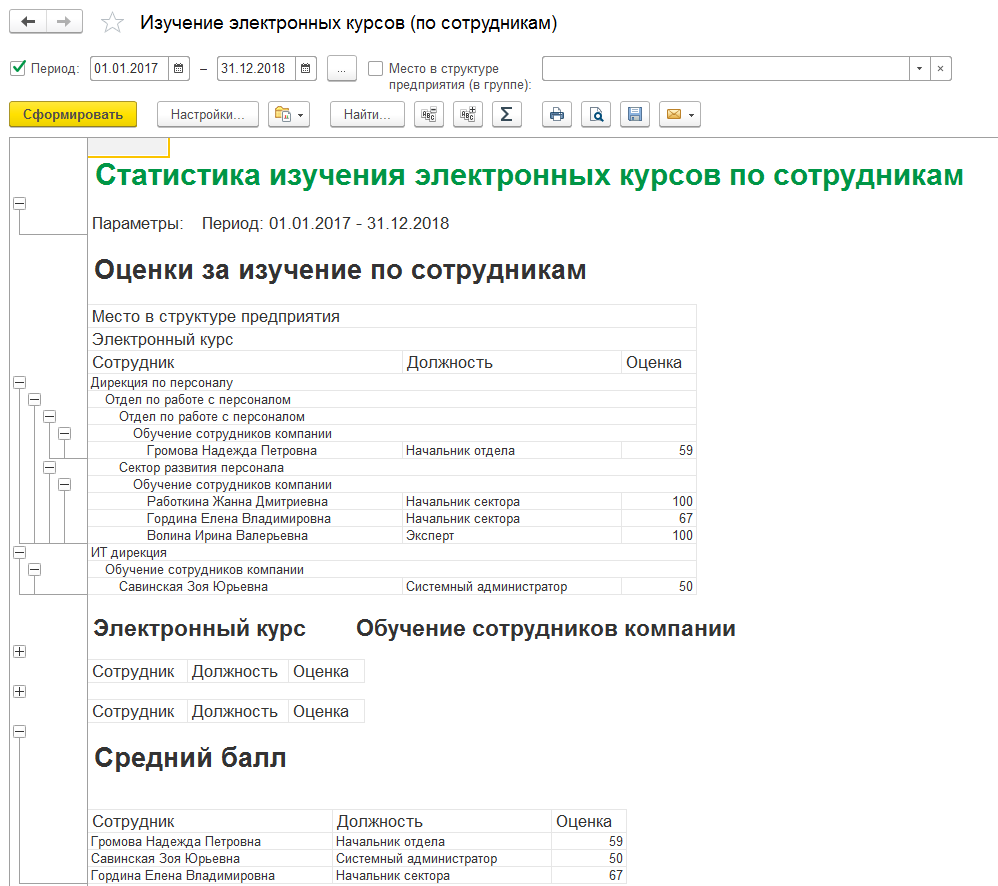Collapse the Дирекция по персоналу group
998x886 pixels.
point(18,382)
